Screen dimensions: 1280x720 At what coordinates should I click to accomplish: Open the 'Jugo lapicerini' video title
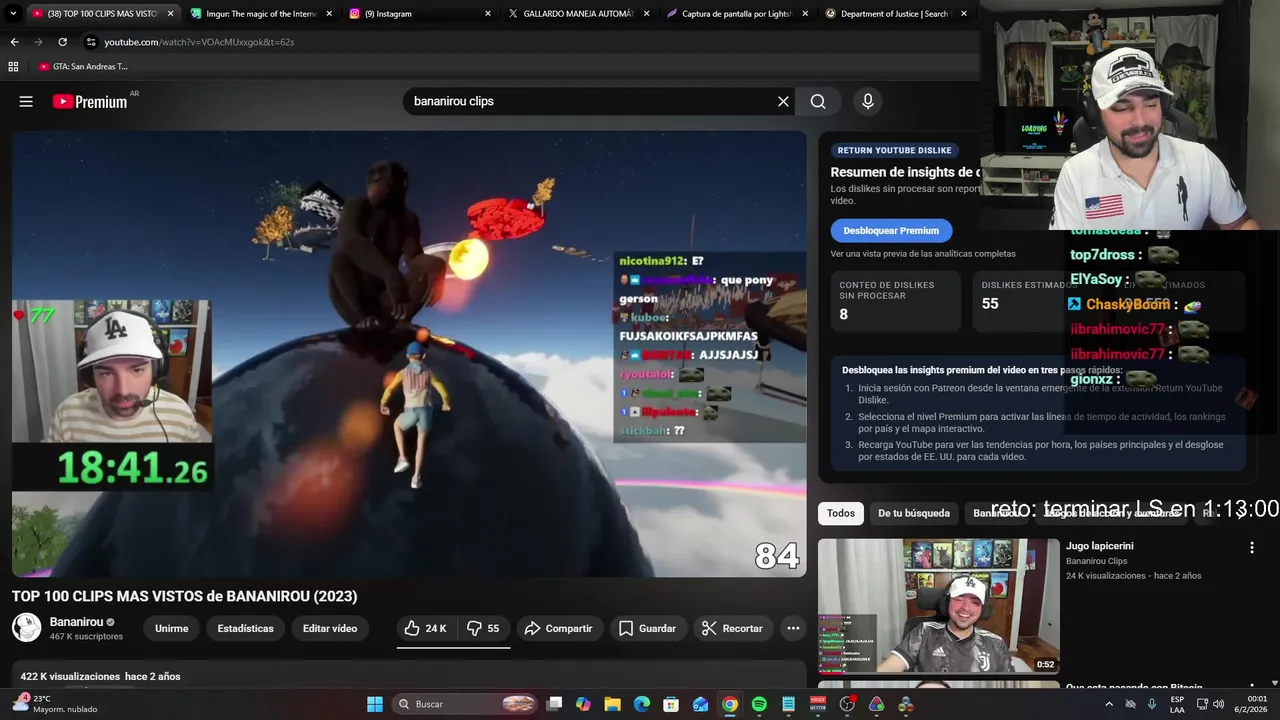click(1099, 546)
